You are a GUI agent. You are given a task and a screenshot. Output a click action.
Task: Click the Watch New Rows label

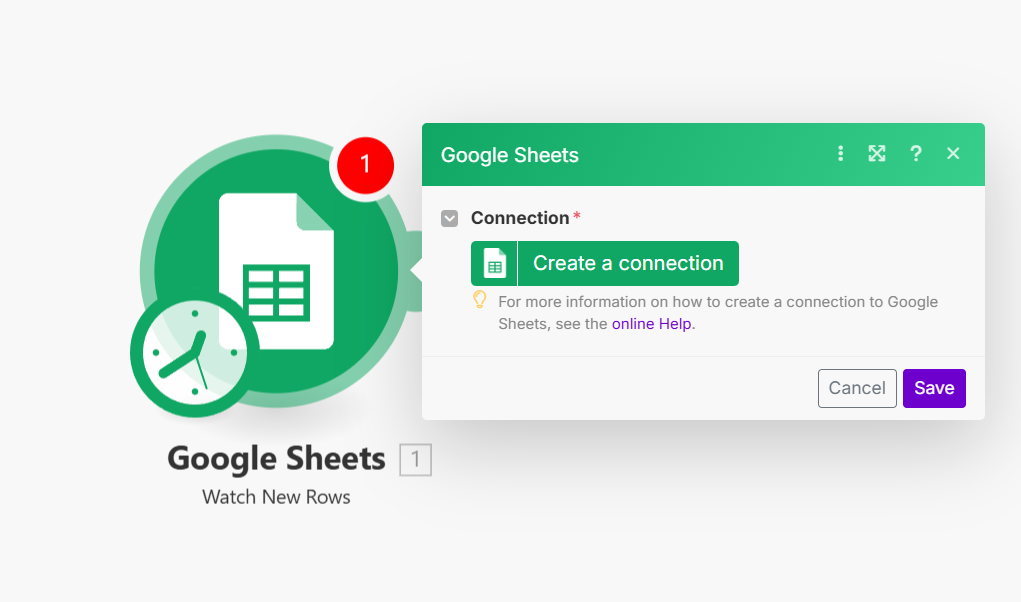coord(276,497)
